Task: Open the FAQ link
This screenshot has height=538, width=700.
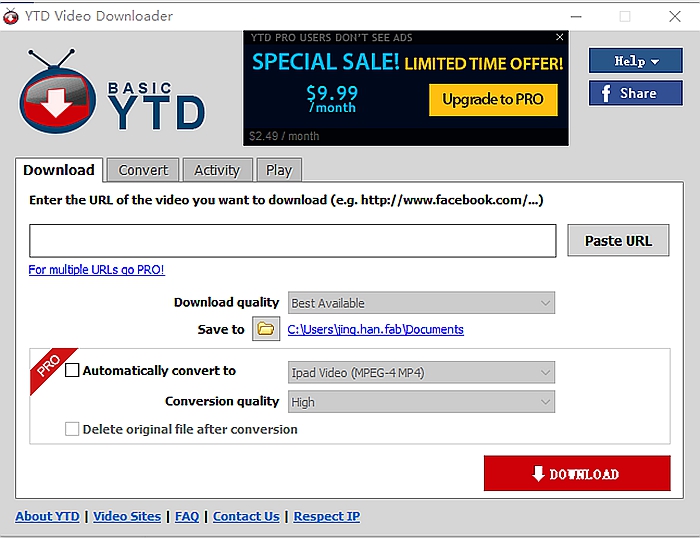Action: tap(187, 516)
